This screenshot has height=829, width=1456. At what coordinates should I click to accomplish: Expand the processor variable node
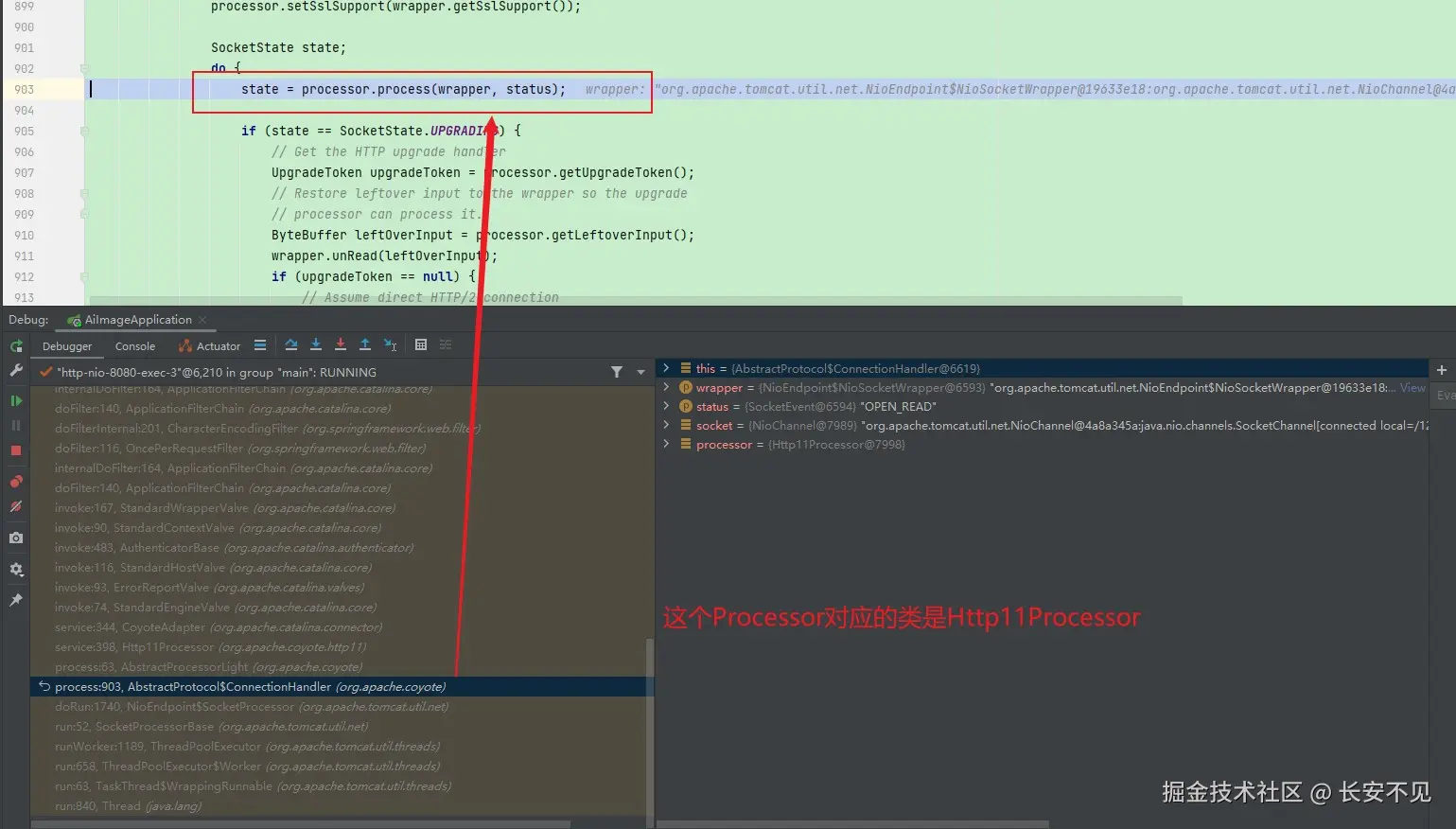(666, 444)
